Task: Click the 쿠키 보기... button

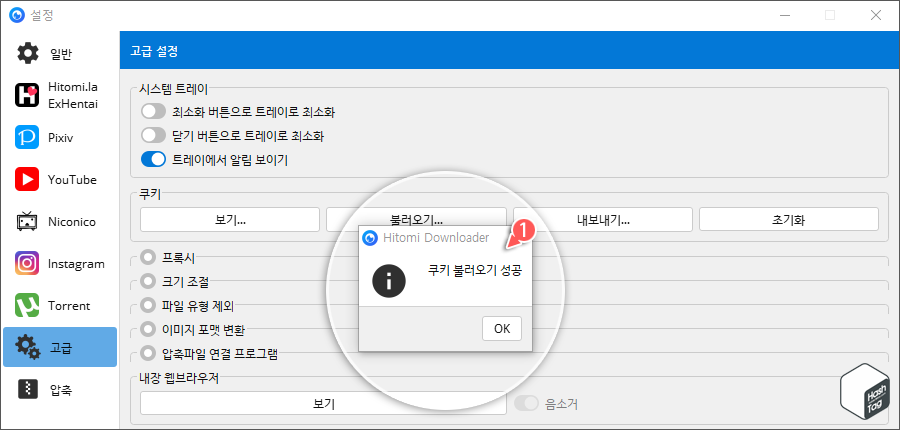Action: pyautogui.click(x=230, y=219)
